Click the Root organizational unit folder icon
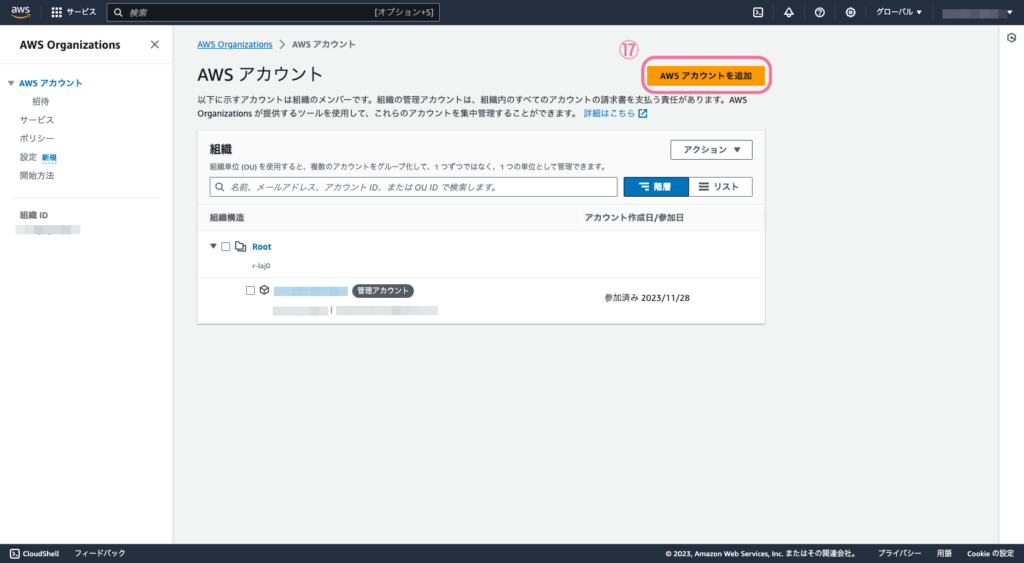1024x563 pixels. 240,246
